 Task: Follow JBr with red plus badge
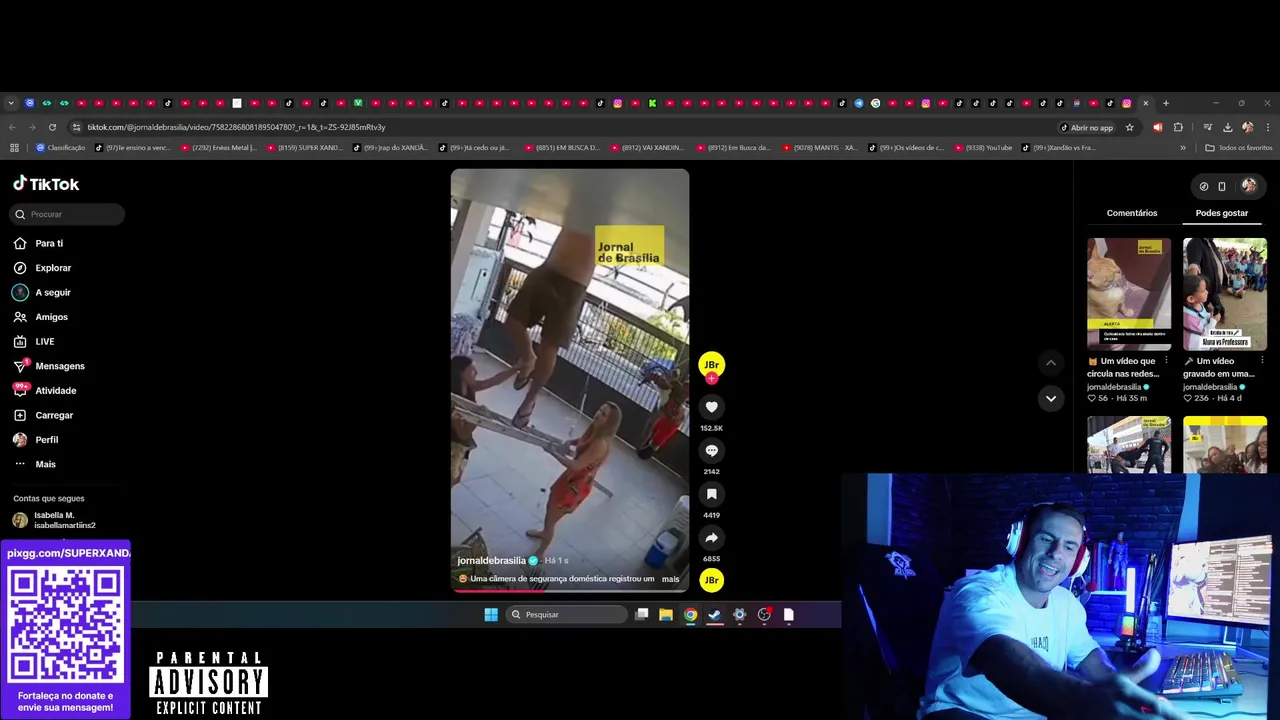[x=711, y=378]
